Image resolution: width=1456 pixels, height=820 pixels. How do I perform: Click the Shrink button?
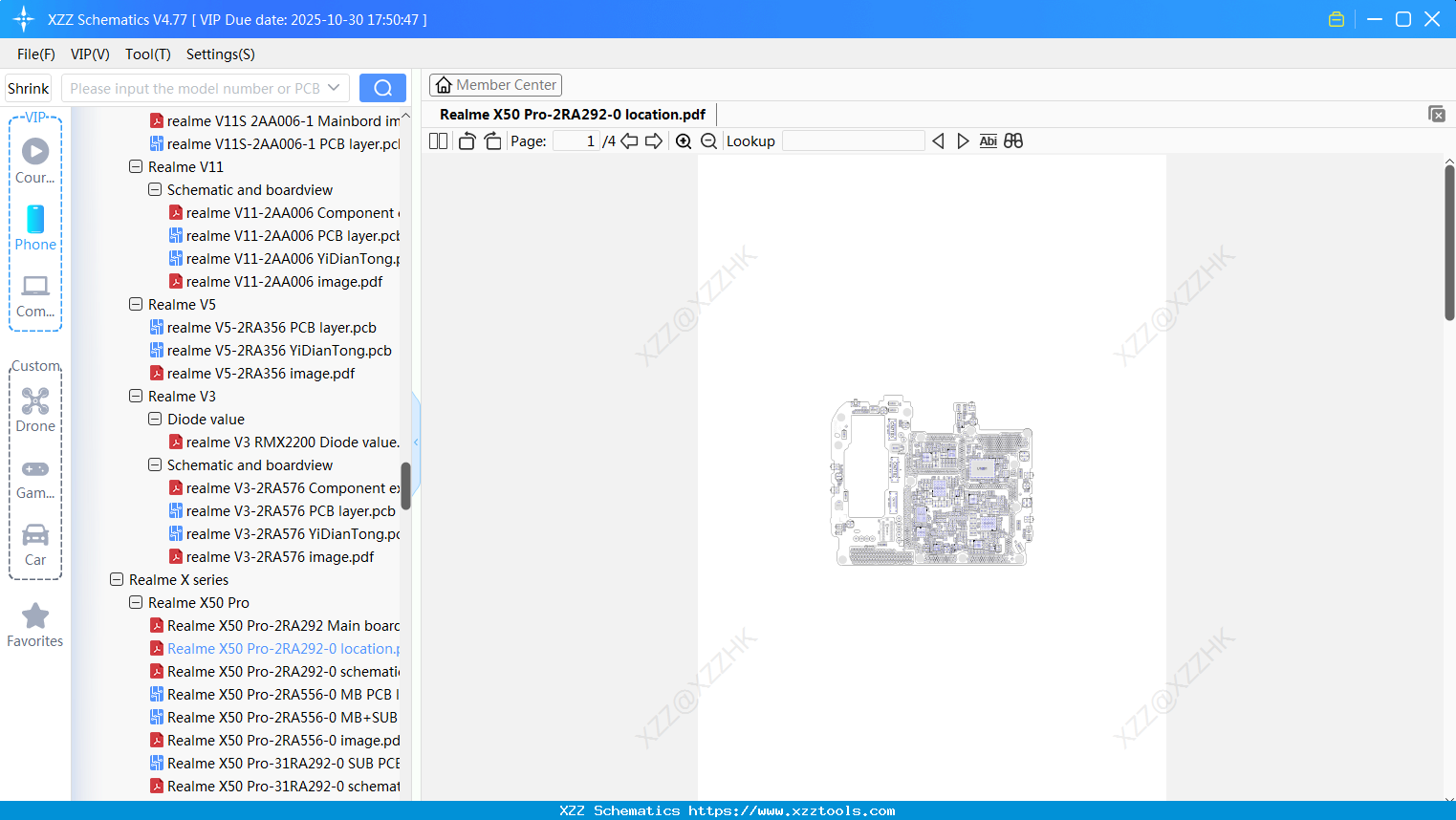[x=28, y=88]
